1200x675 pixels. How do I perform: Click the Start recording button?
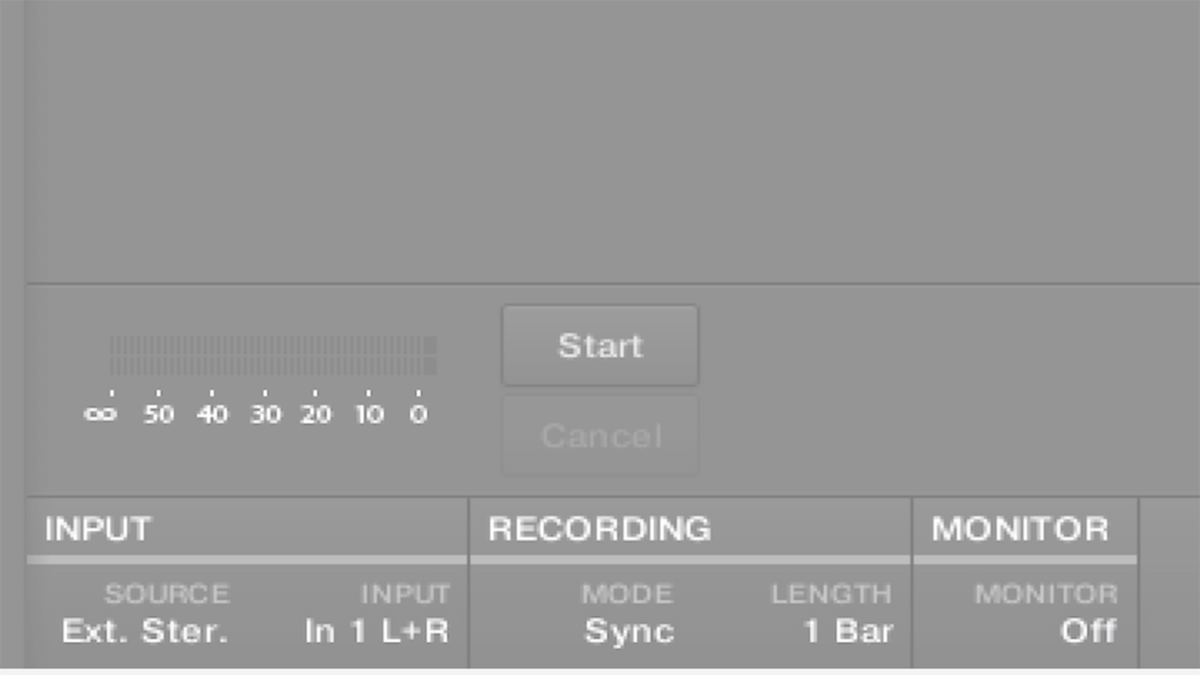[600, 346]
